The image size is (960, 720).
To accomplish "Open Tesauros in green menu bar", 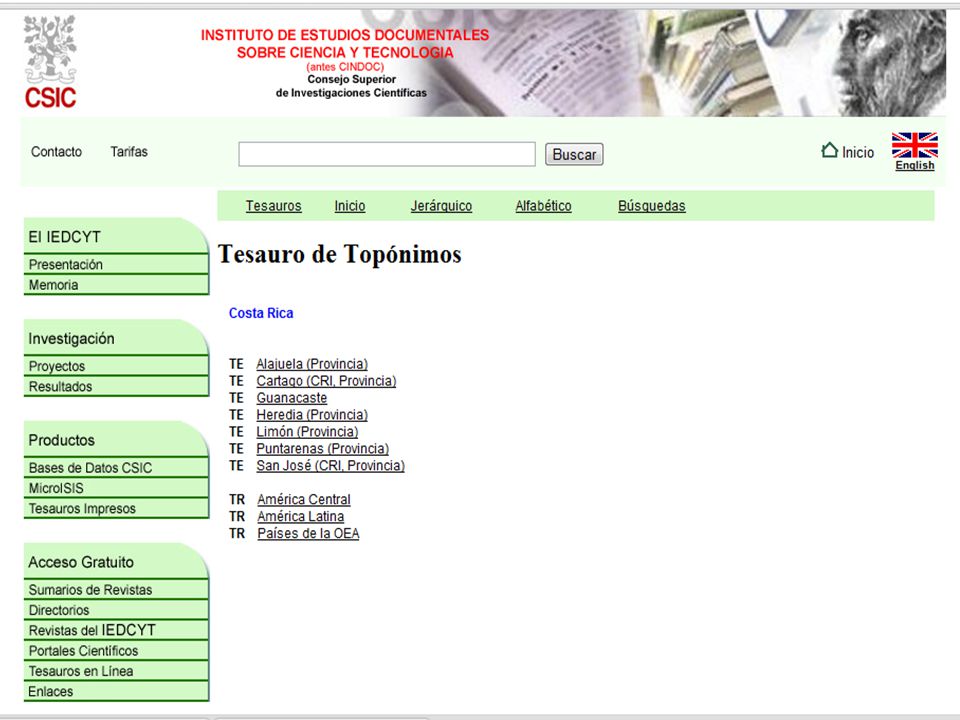I will pyautogui.click(x=274, y=206).
